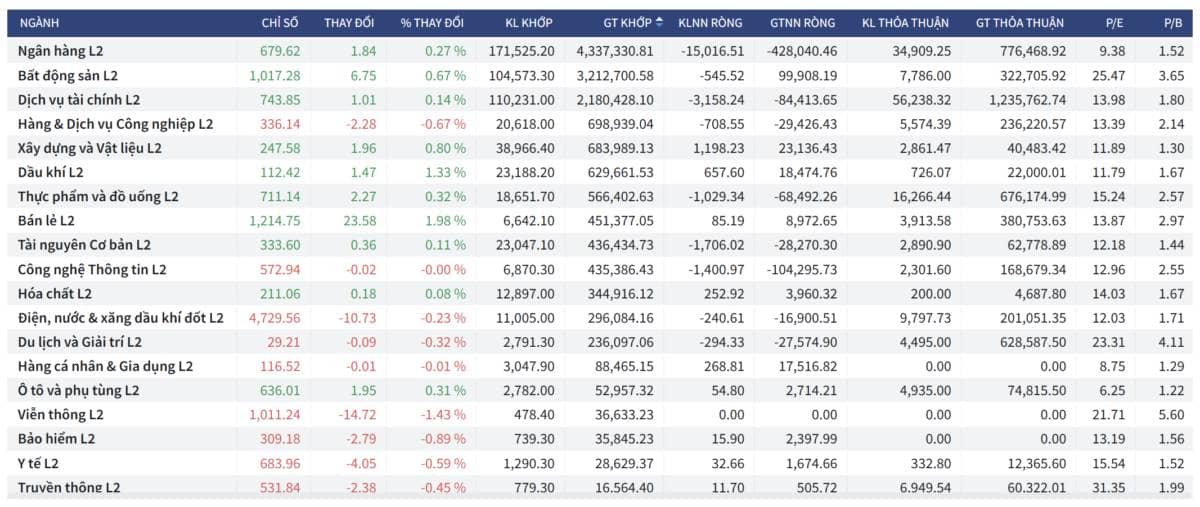Image resolution: width=1200 pixels, height=507 pixels.
Task: Click the % THAY ĐỔI column header
Action: pos(432,22)
